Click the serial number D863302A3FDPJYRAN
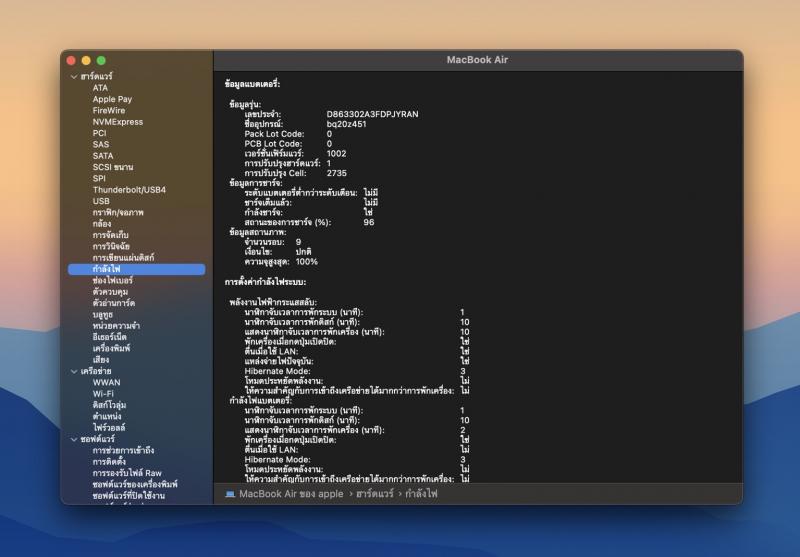The width and height of the screenshot is (800, 557). pyautogui.click(x=372, y=114)
